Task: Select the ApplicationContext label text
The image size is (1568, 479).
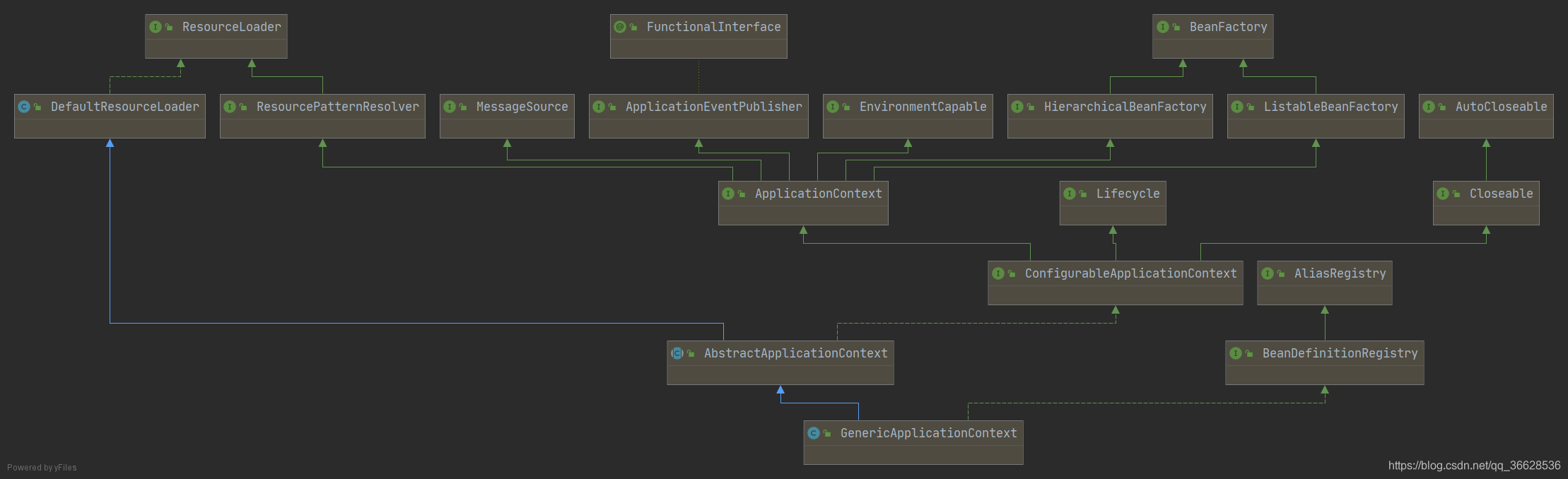Action: (819, 194)
